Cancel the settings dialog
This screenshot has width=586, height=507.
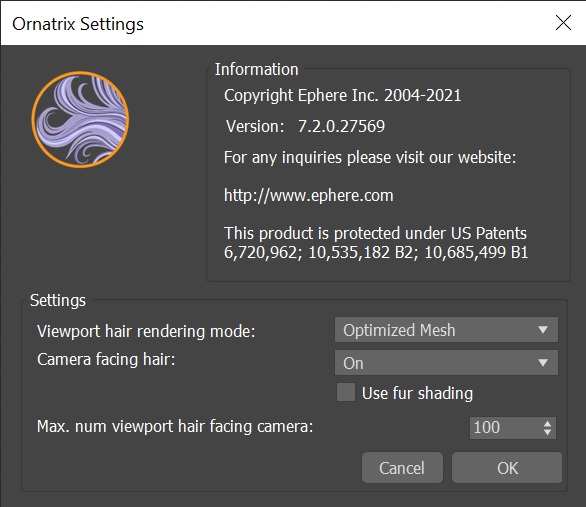pos(402,468)
